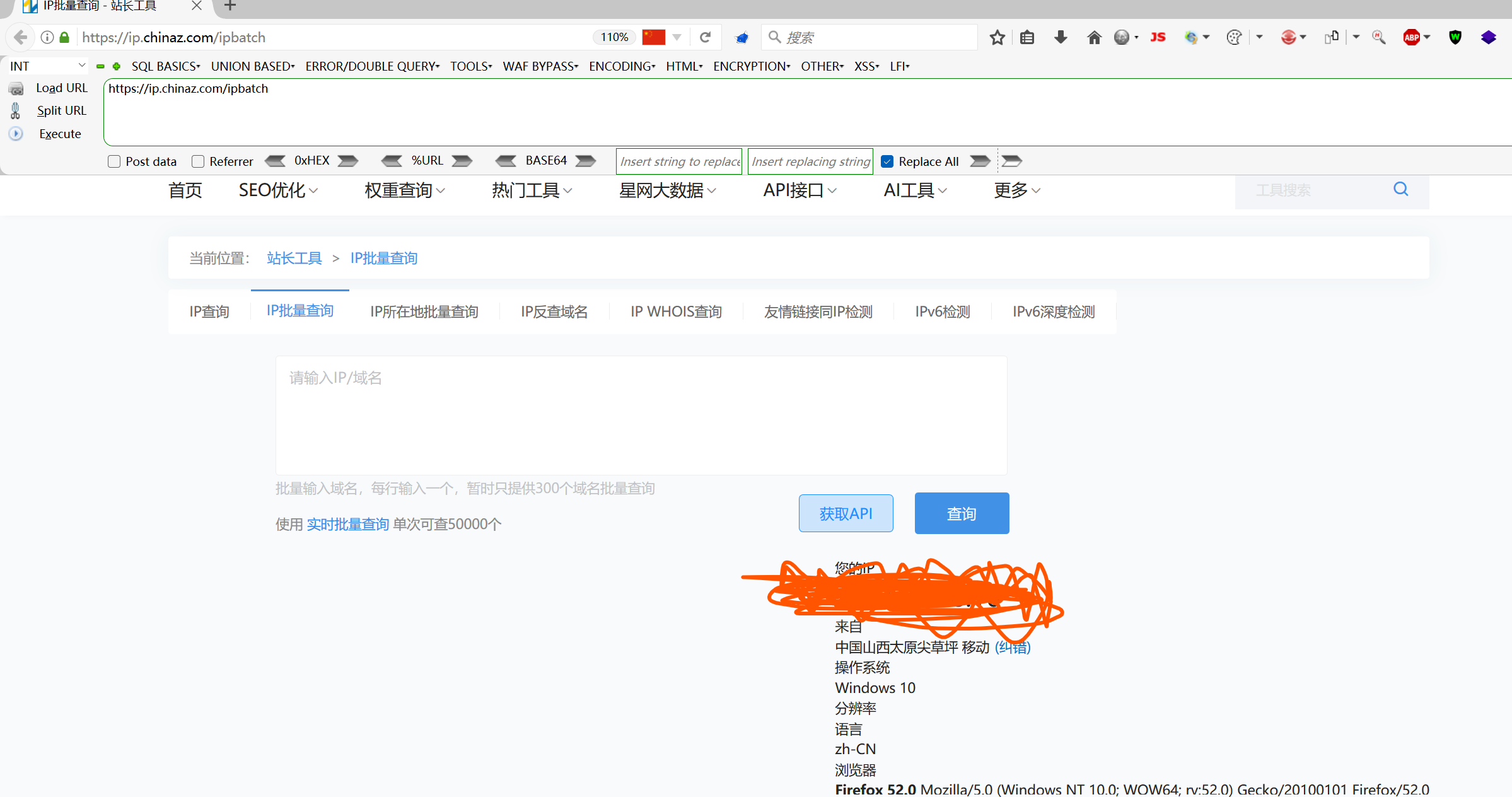Viewport: 1512px width, 797px height.
Task: Expand the 权重查询 site menu
Action: coord(405,190)
